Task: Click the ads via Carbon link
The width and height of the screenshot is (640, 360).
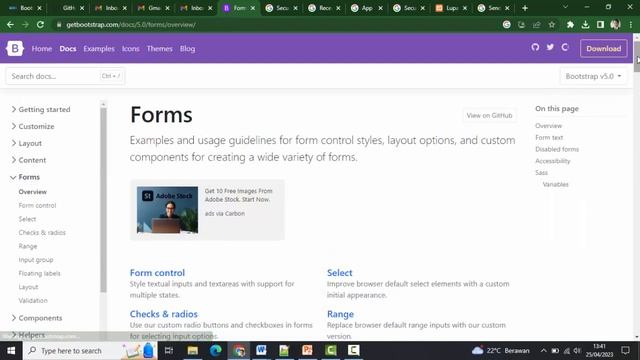Action: point(224,213)
